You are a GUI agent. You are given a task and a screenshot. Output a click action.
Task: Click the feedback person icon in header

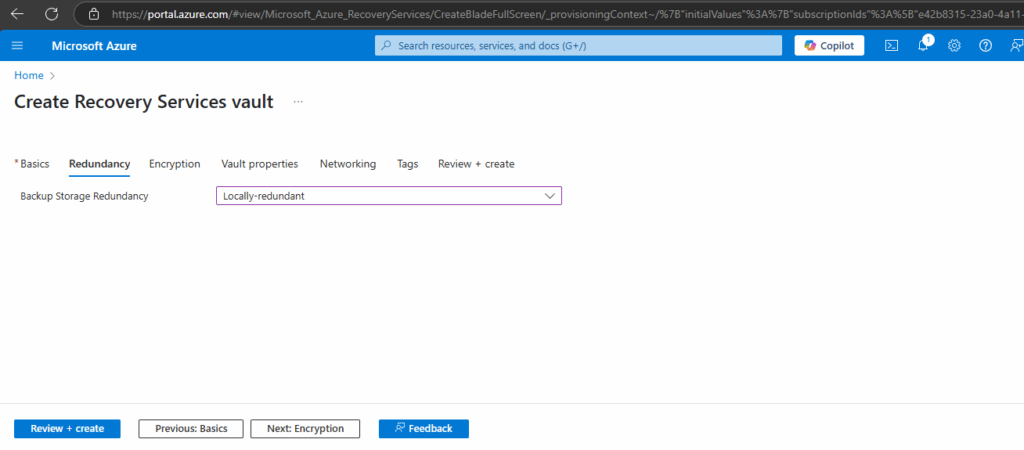click(x=1014, y=46)
